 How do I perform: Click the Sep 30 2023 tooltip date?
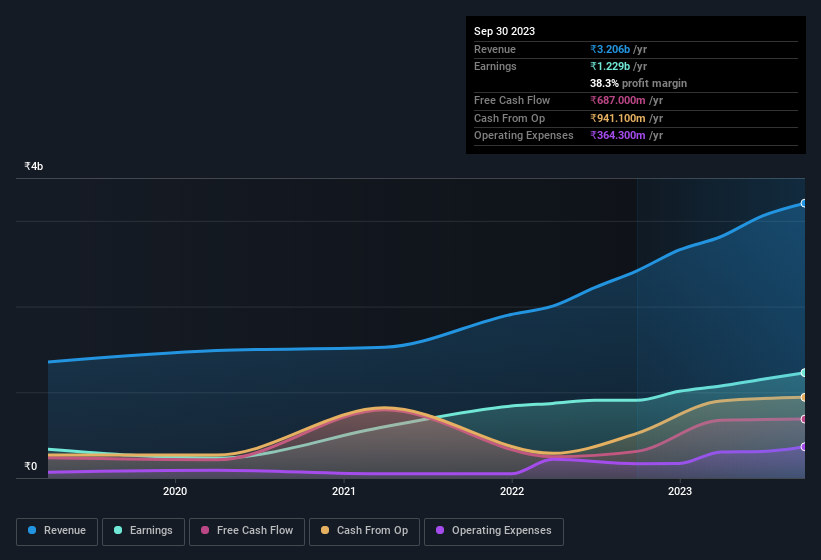(504, 31)
